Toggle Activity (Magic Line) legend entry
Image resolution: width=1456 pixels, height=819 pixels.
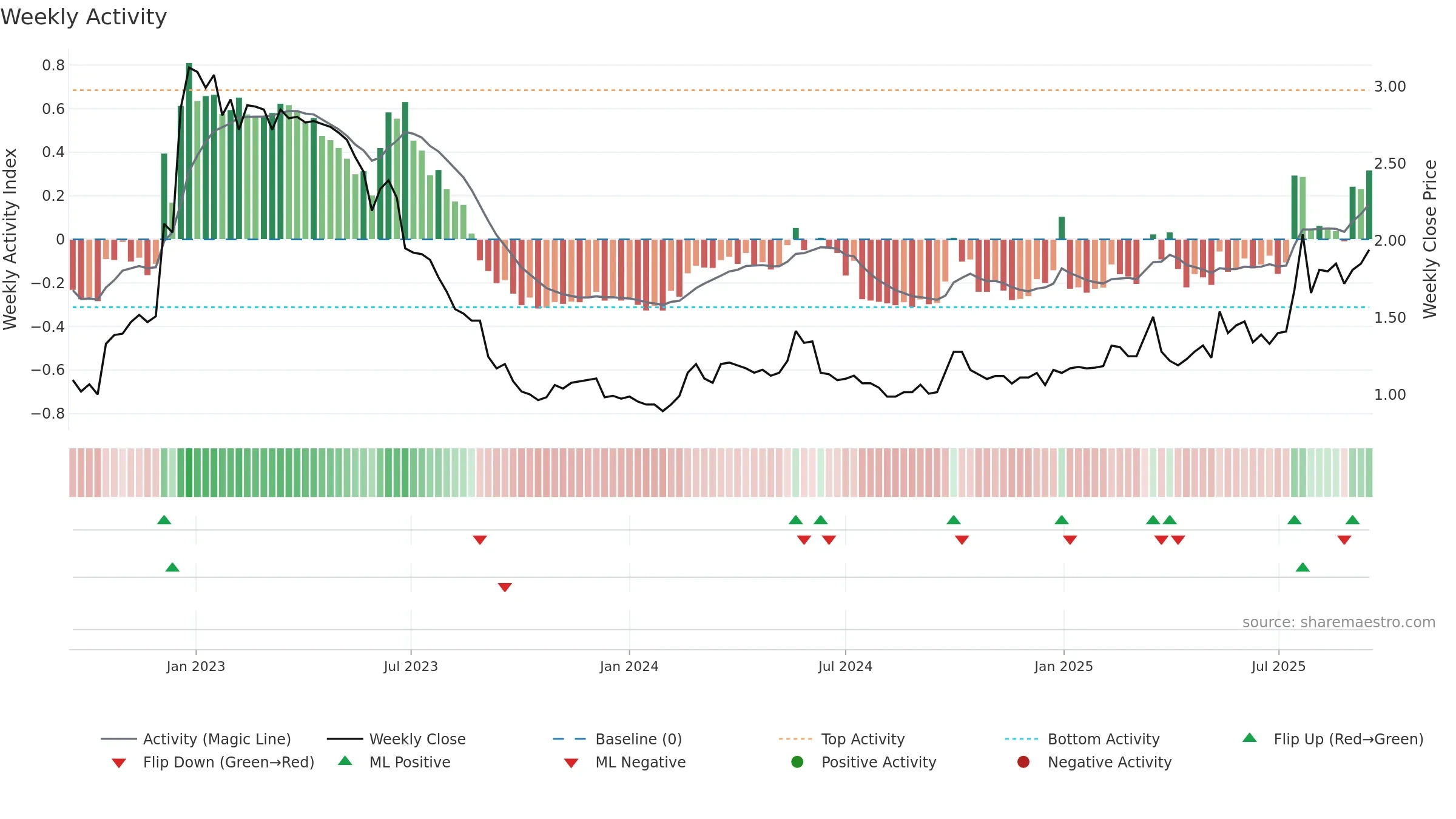pyautogui.click(x=195, y=739)
